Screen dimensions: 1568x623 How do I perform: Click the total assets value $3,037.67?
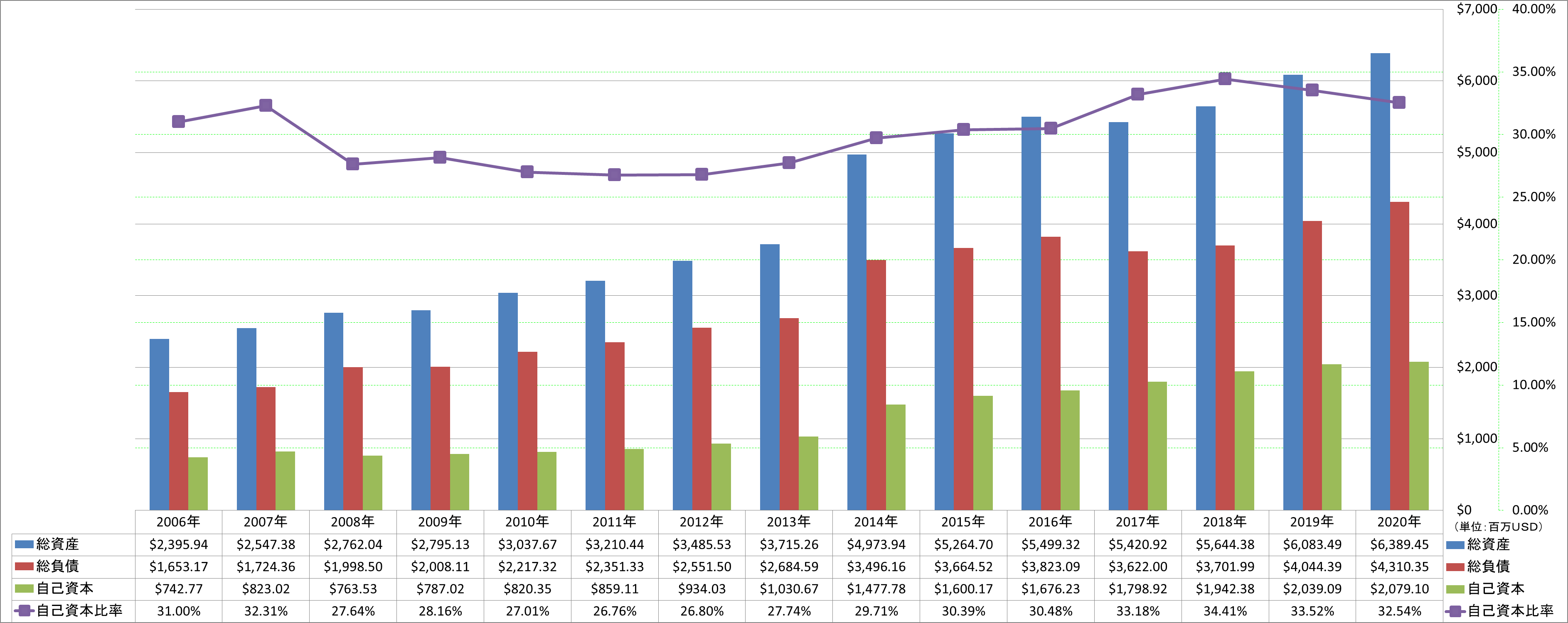point(527,545)
